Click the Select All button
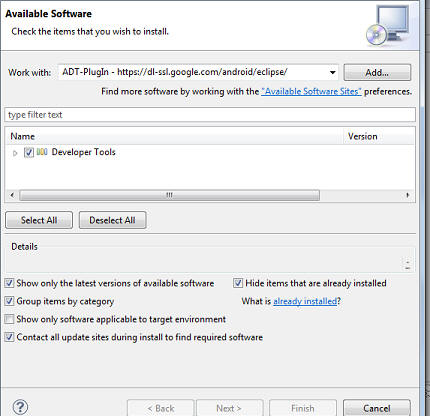The width and height of the screenshot is (430, 416). pyautogui.click(x=39, y=220)
